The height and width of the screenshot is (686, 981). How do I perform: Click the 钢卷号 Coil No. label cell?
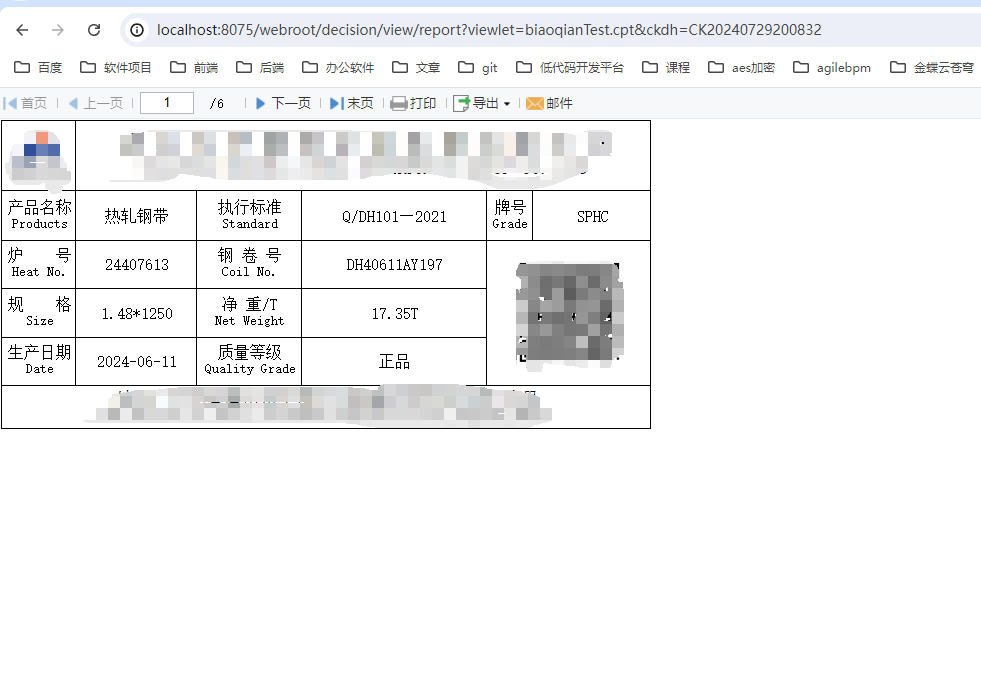click(249, 264)
